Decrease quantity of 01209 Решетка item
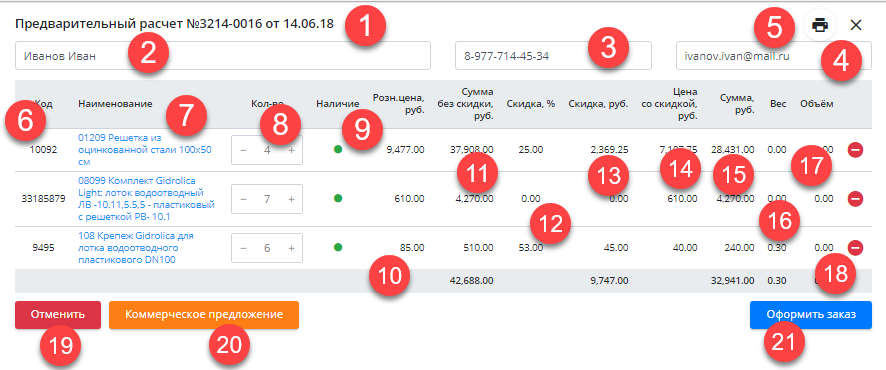 pyautogui.click(x=243, y=150)
